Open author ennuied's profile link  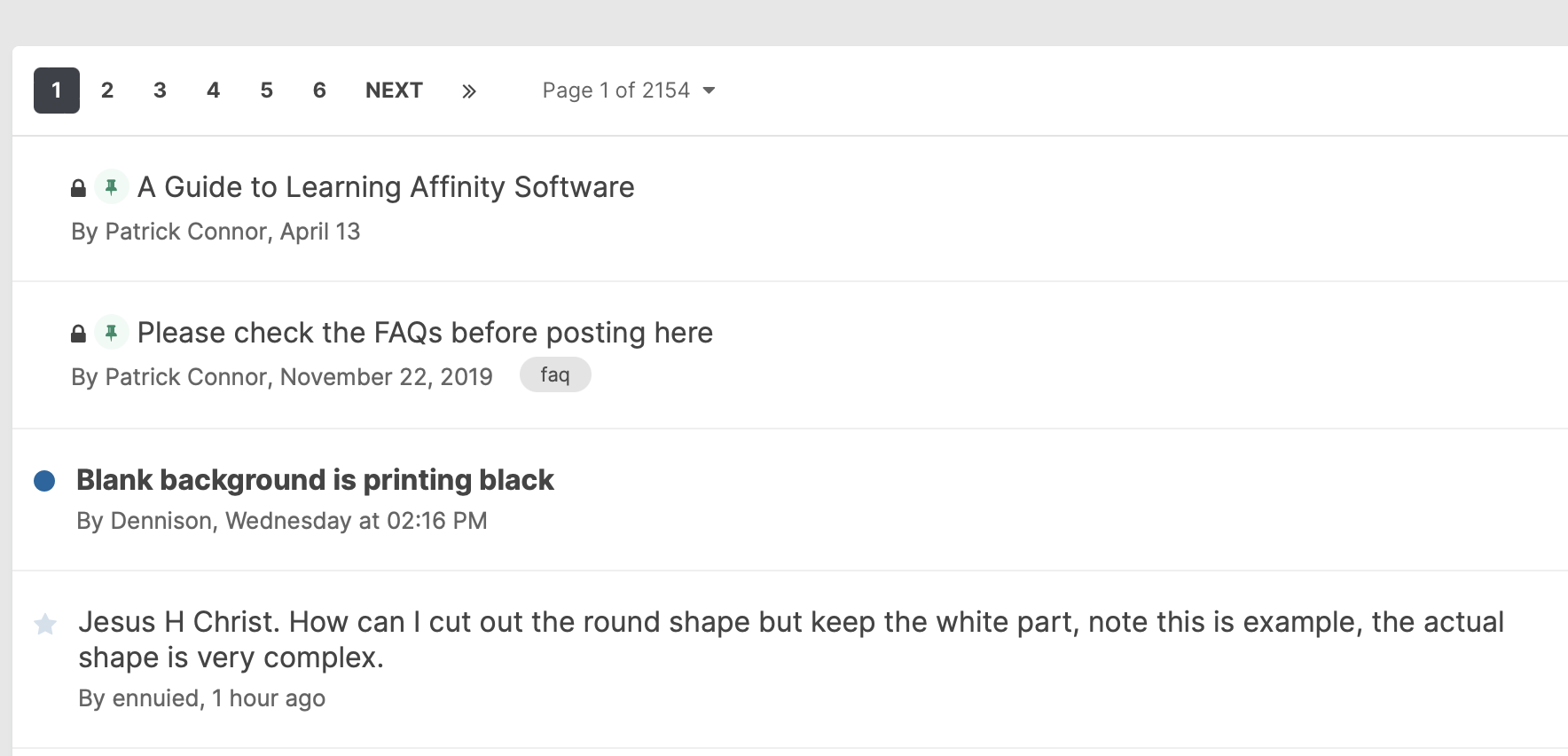pyautogui.click(x=155, y=698)
